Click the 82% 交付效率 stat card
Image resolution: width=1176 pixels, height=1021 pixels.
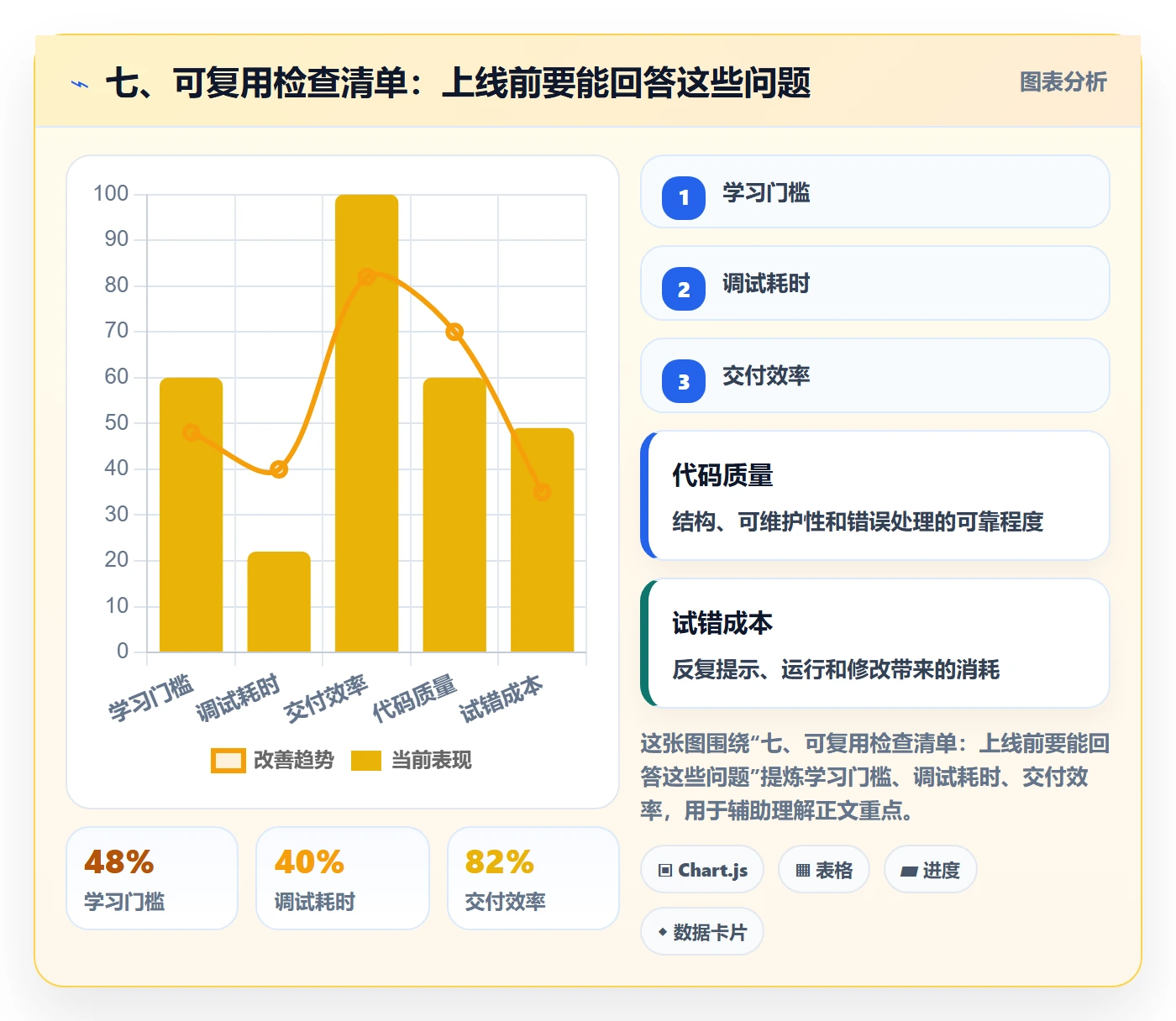(533, 878)
